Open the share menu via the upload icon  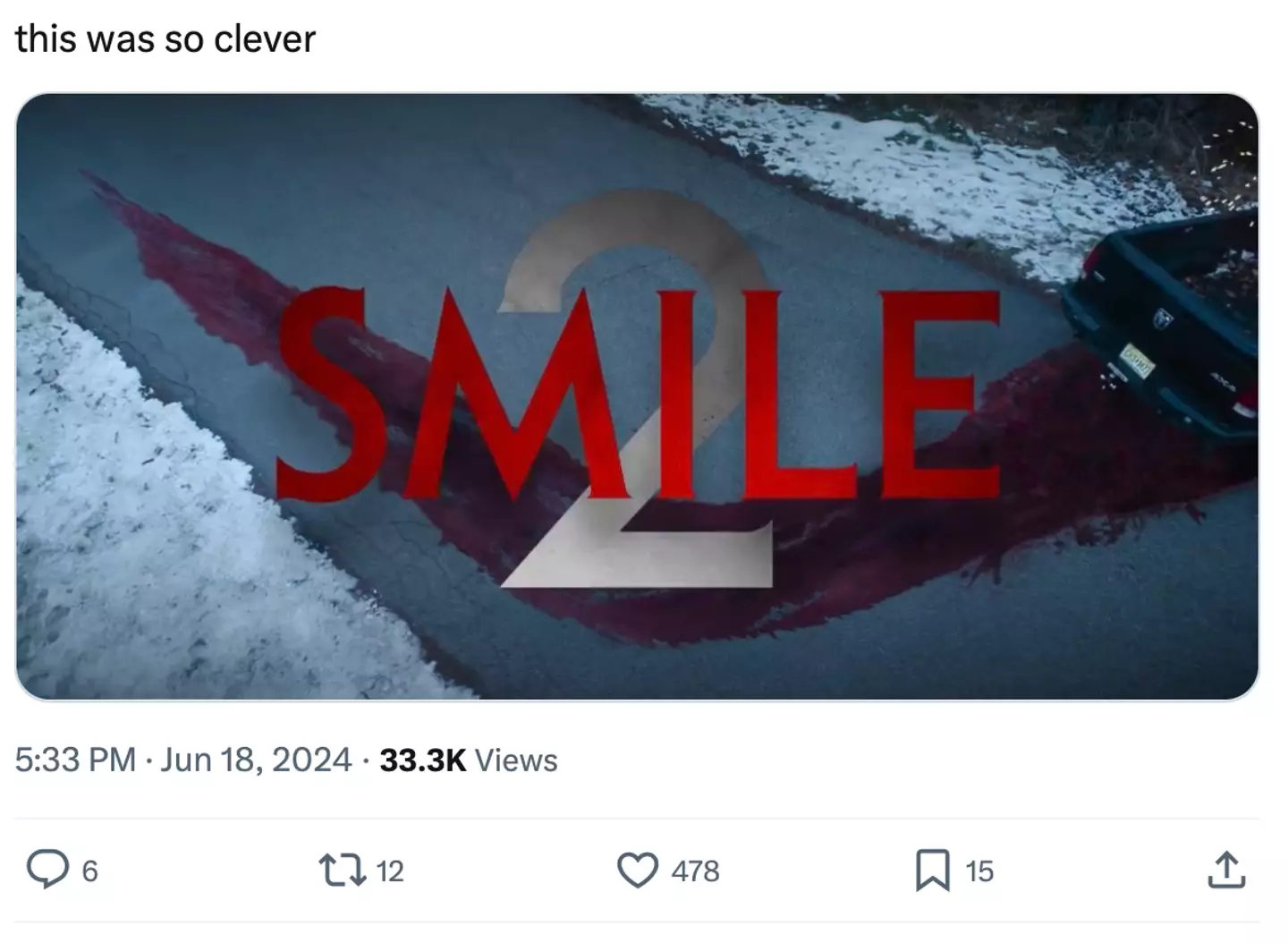click(x=1225, y=870)
